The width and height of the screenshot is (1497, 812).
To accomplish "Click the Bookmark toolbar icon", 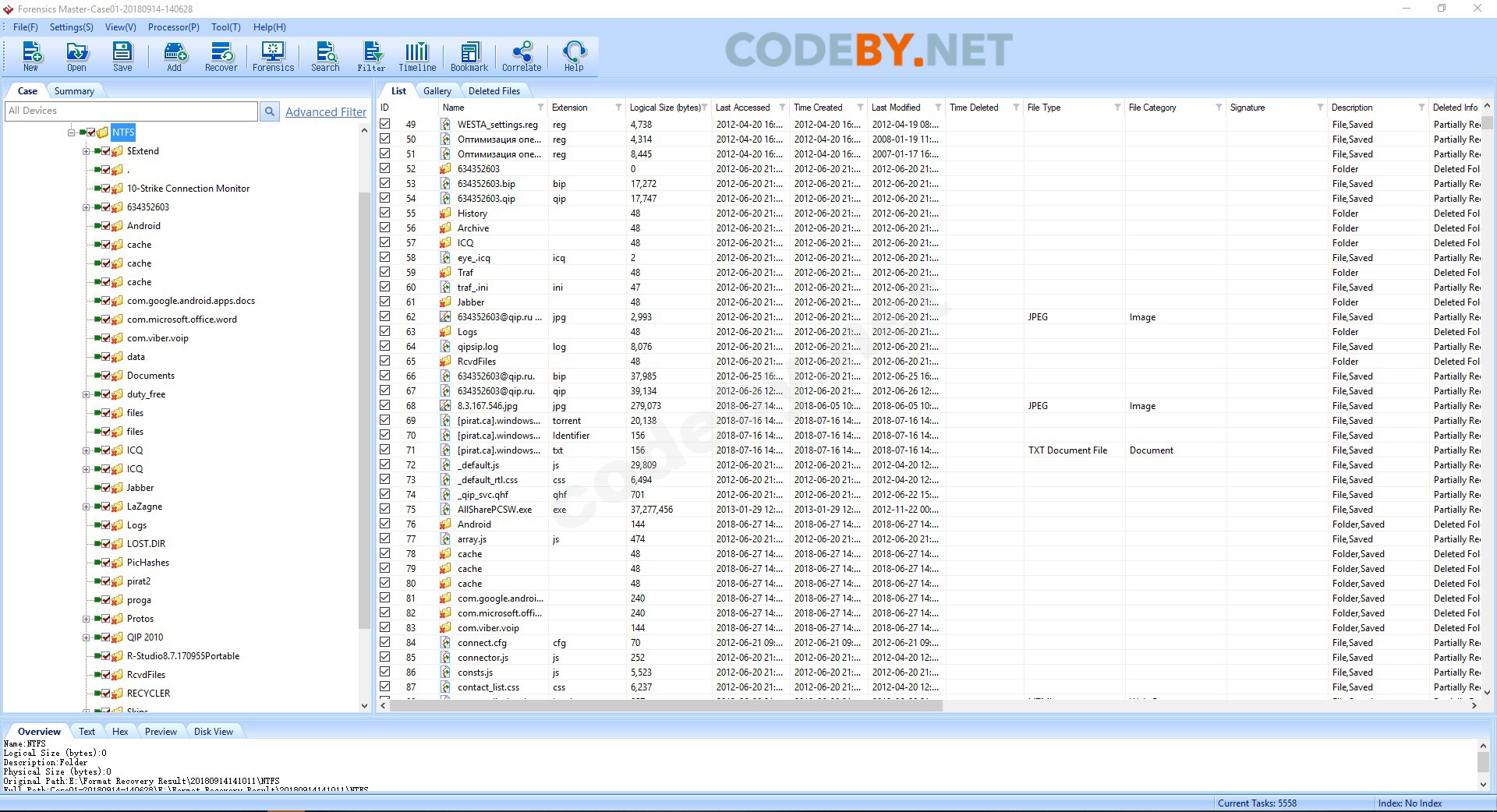I will [x=469, y=56].
